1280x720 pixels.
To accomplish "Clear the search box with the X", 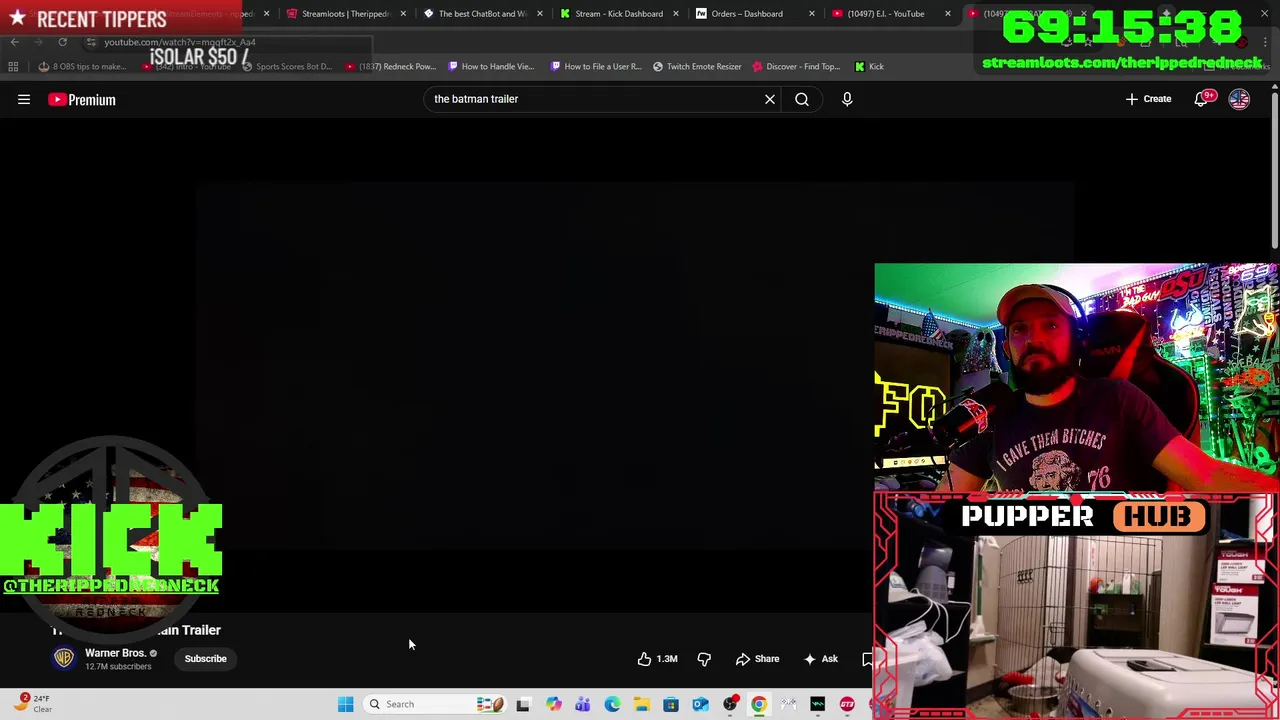I will [770, 99].
